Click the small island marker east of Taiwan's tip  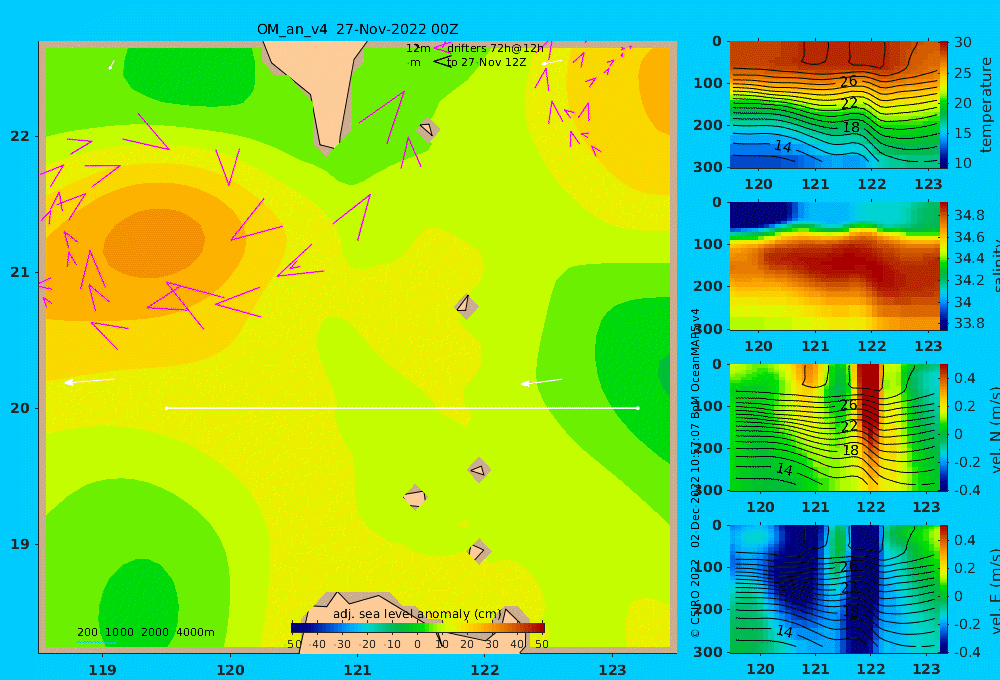tap(427, 130)
